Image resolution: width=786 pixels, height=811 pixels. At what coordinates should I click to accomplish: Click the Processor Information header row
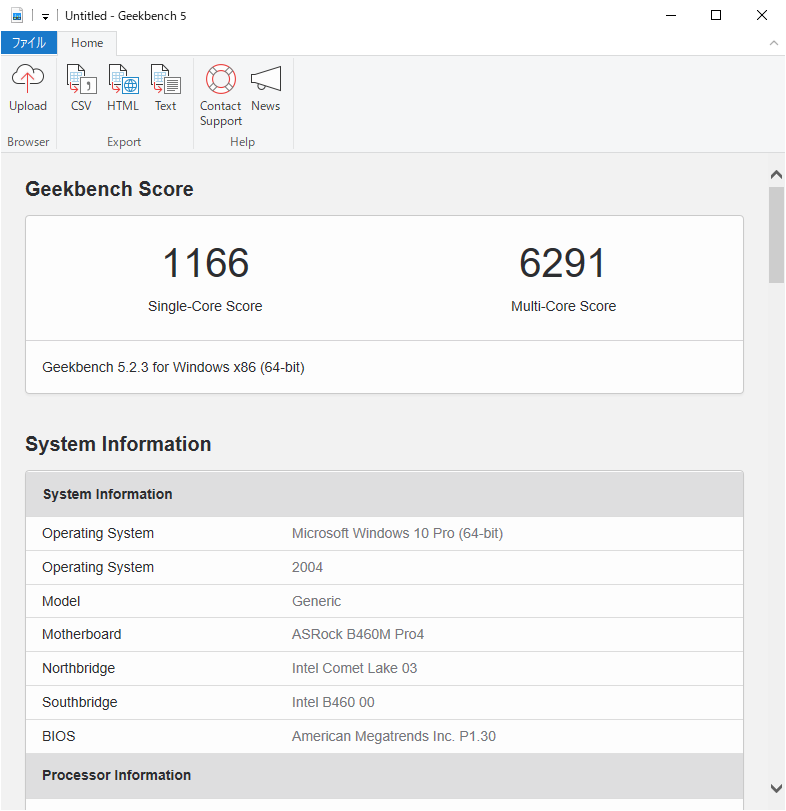384,775
